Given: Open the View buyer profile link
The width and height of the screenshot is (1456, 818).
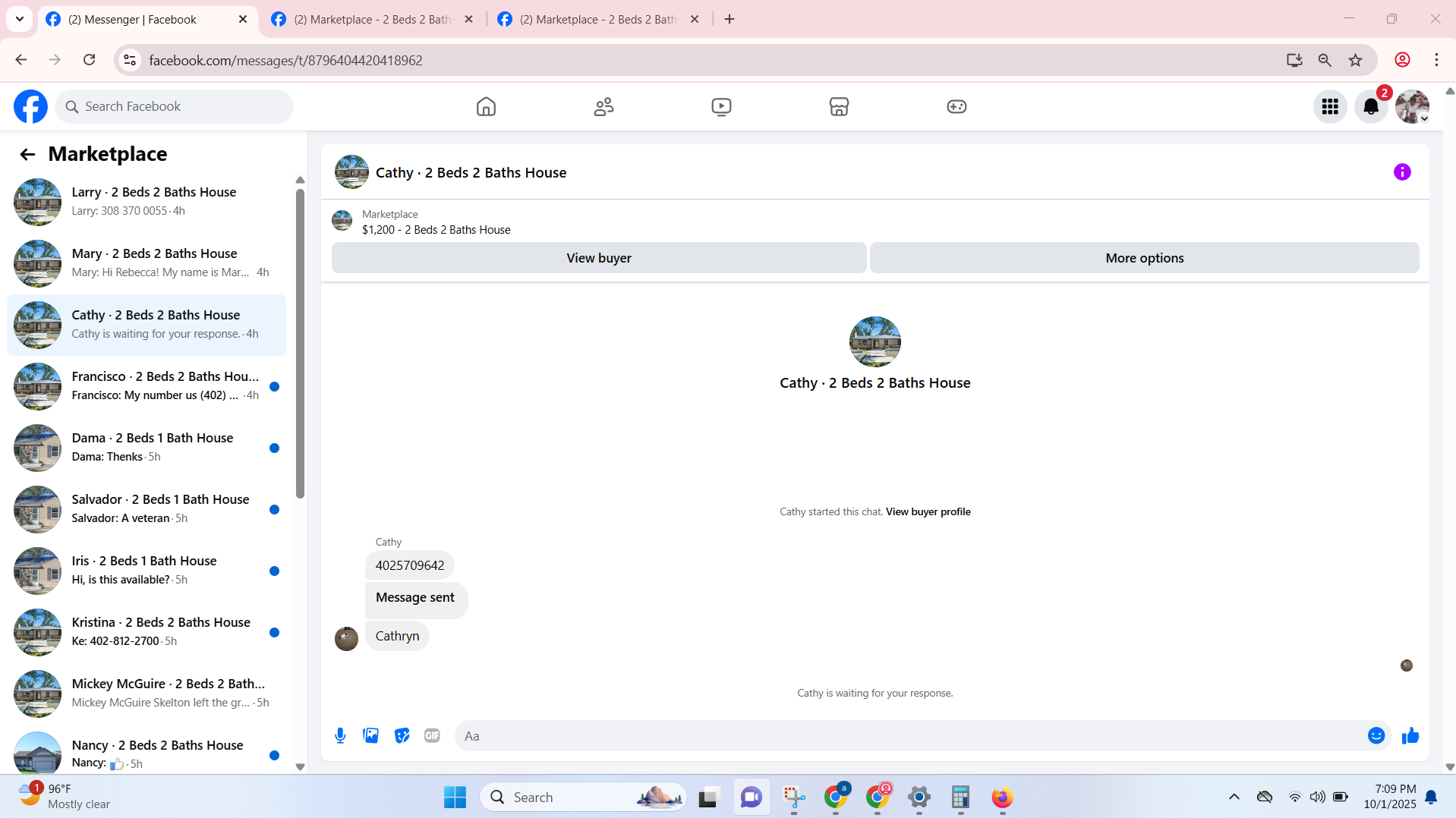Looking at the screenshot, I should 928,512.
